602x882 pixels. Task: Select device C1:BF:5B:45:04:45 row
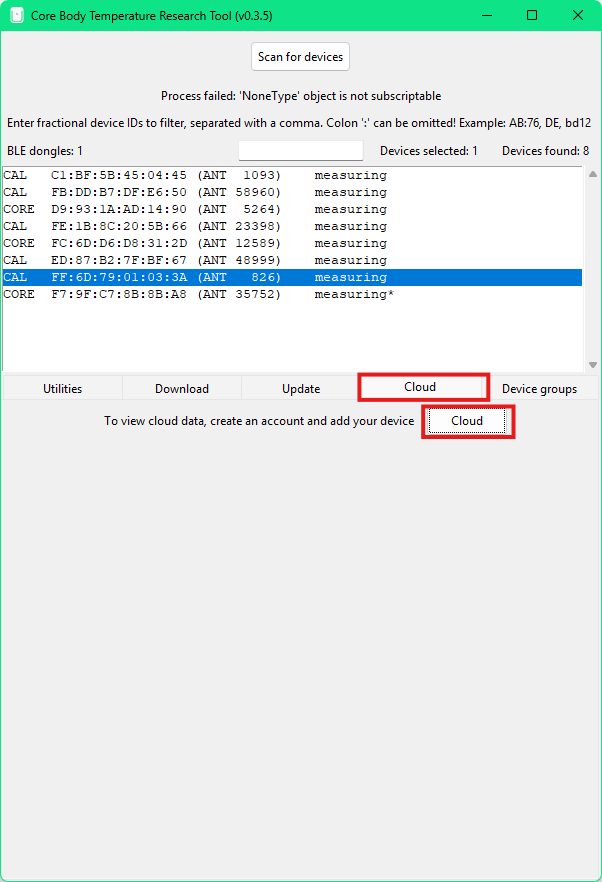point(292,176)
